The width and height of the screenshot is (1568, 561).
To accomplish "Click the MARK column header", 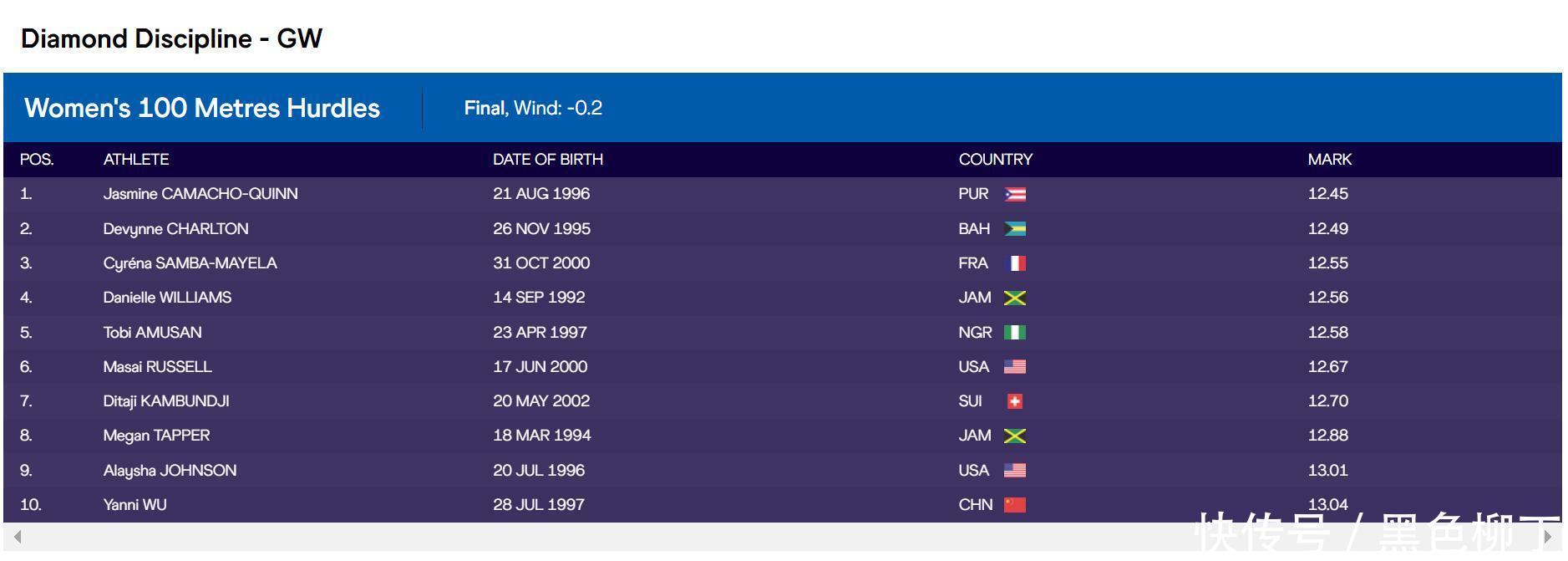I will coord(1329,160).
